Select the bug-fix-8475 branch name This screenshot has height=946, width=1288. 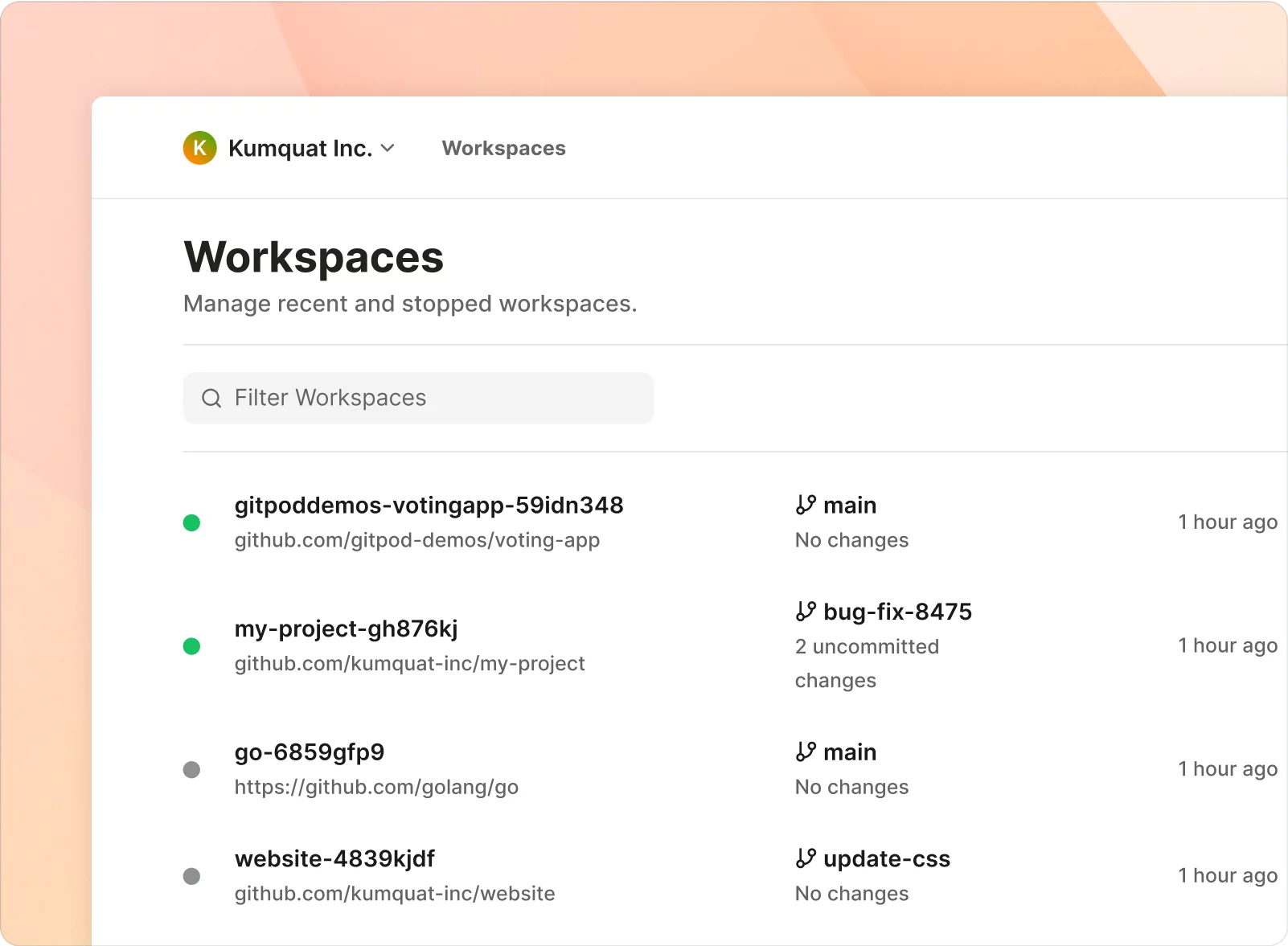point(897,612)
